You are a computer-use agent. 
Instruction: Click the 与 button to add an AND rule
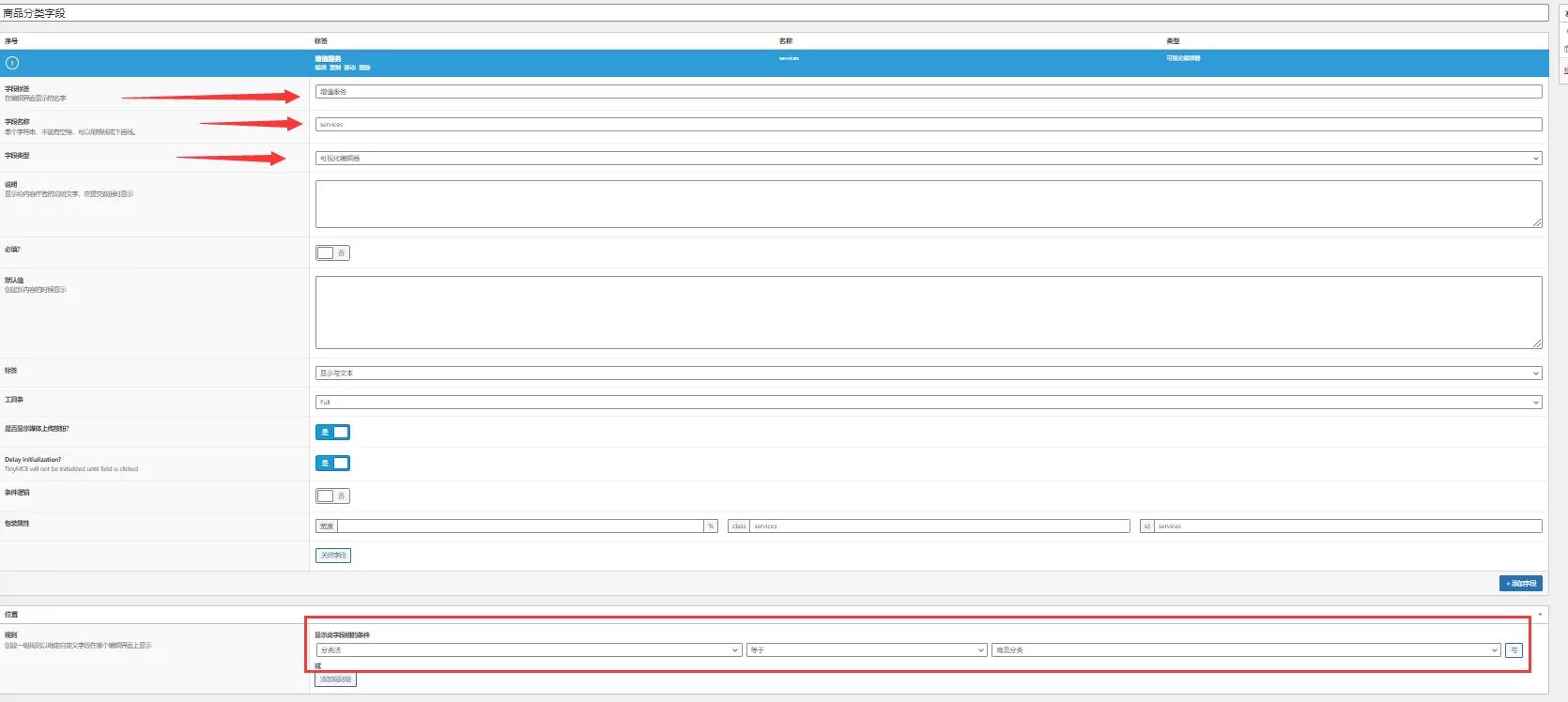pyautogui.click(x=1514, y=650)
